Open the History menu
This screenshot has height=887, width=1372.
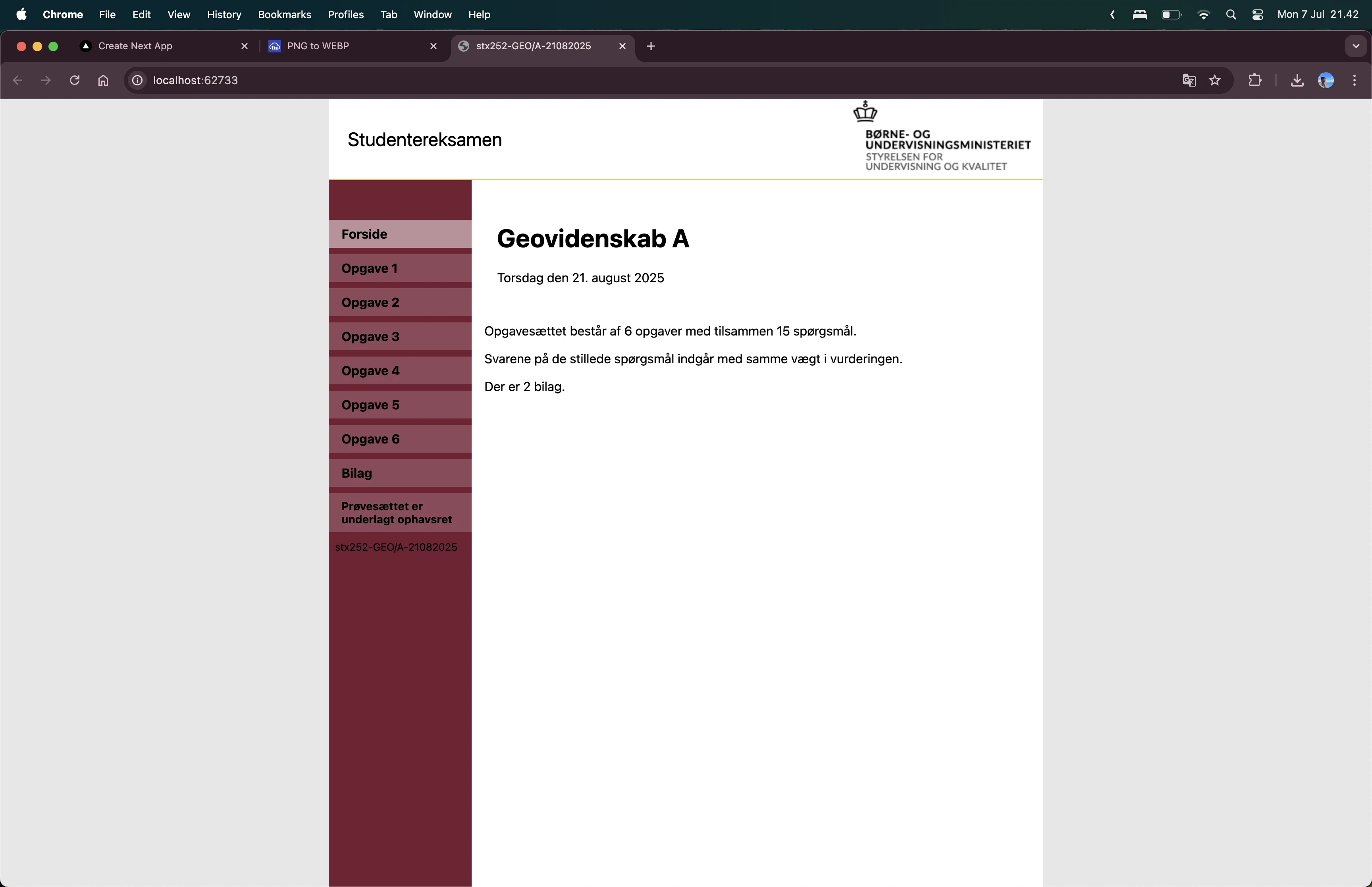coord(224,14)
